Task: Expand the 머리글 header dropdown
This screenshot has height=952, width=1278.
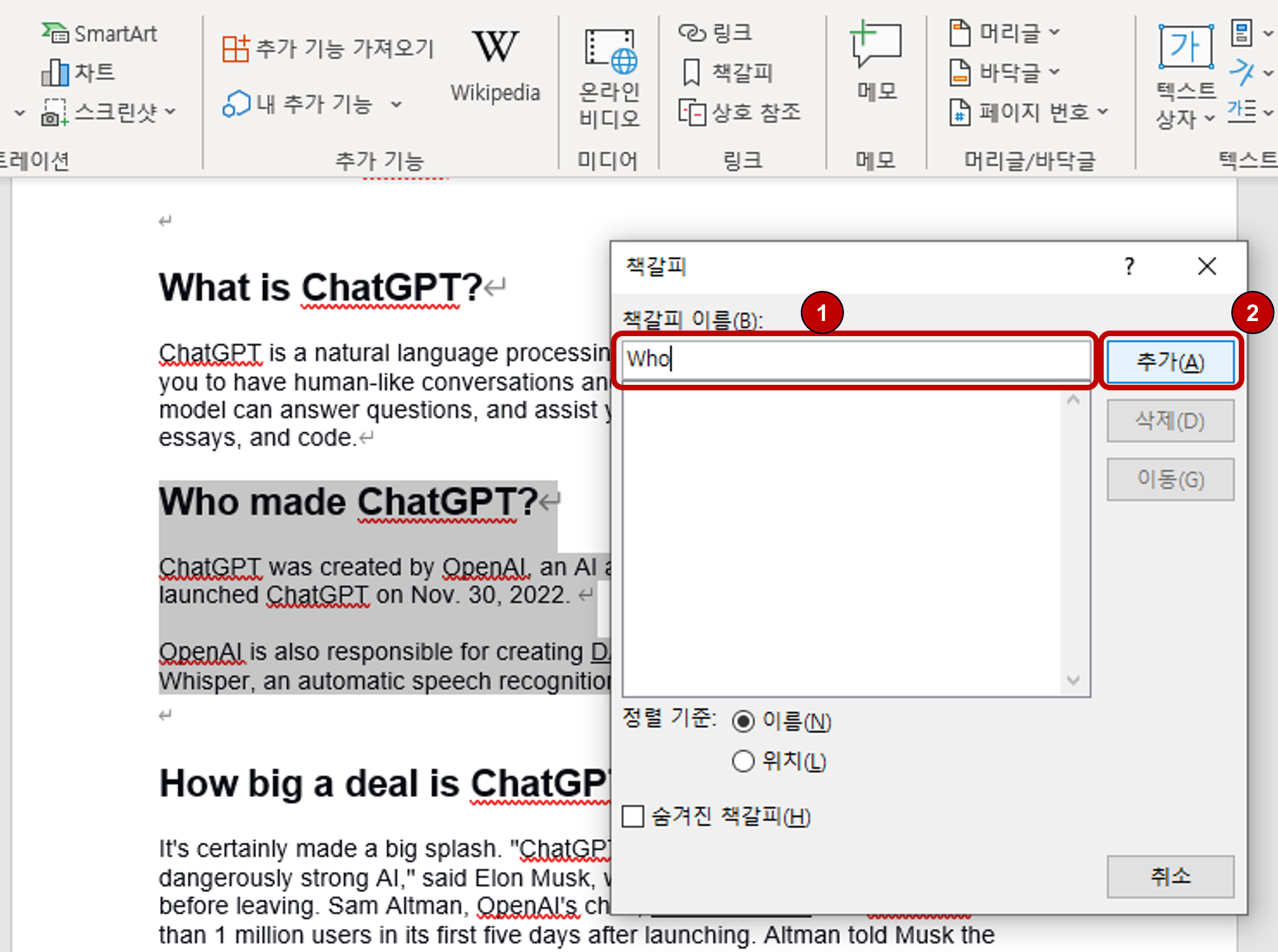Action: [x=1054, y=32]
